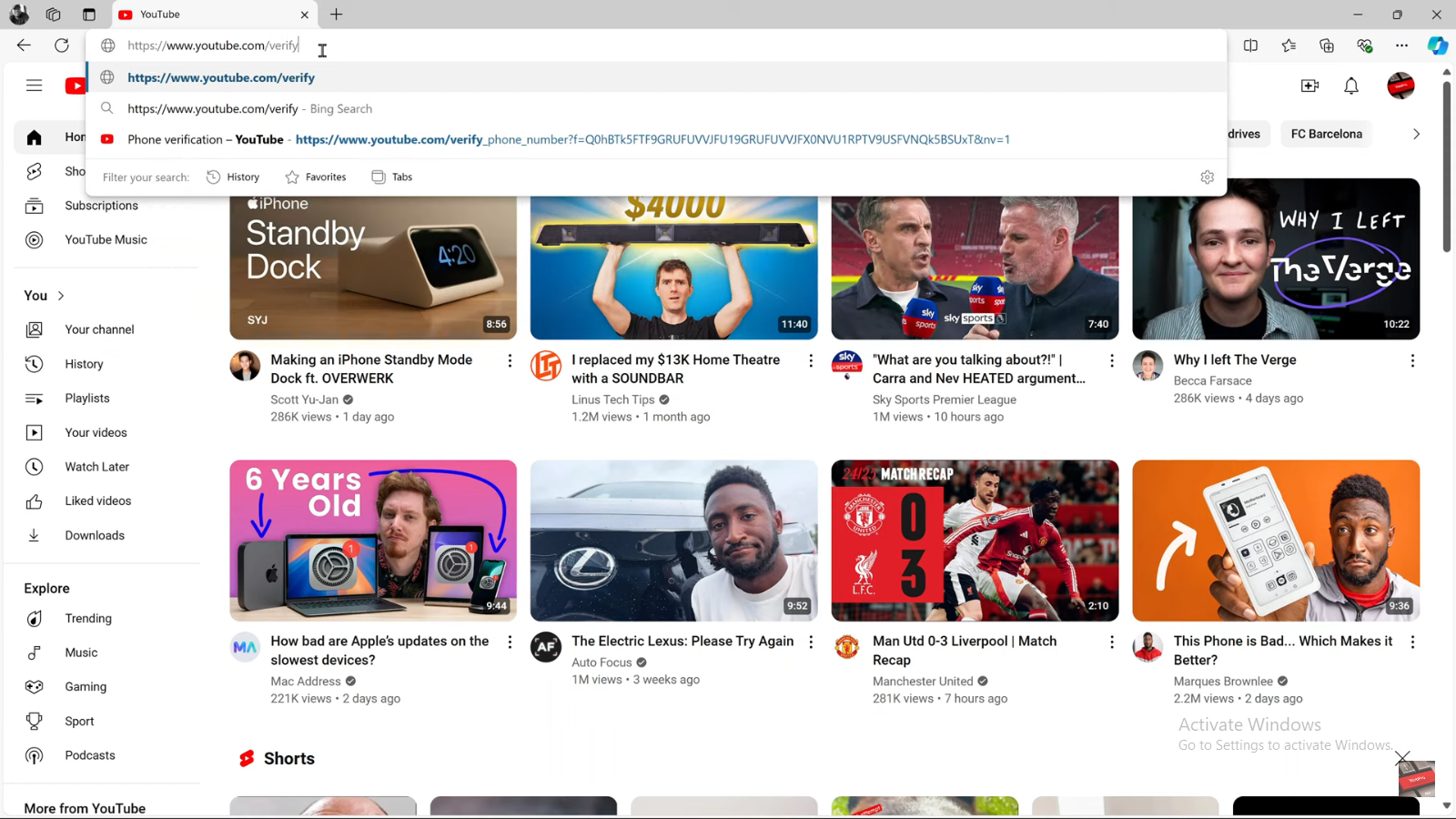Open Sky Sports Premier League channel link

tap(944, 399)
